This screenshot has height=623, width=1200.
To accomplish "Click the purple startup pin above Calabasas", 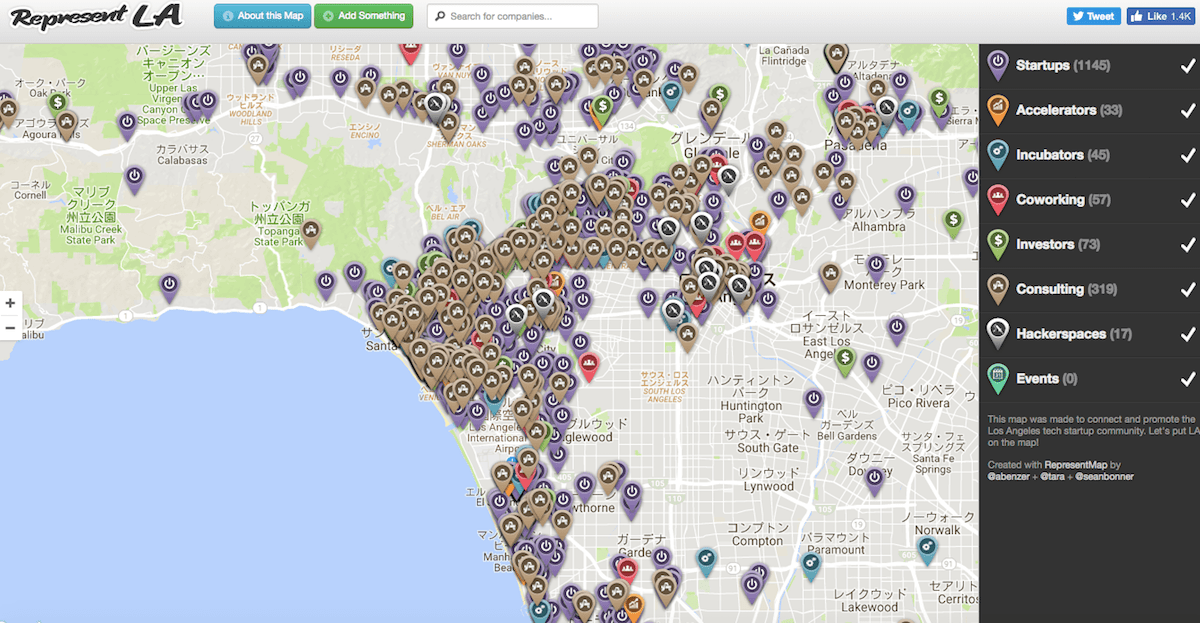I will pyautogui.click(x=127, y=125).
